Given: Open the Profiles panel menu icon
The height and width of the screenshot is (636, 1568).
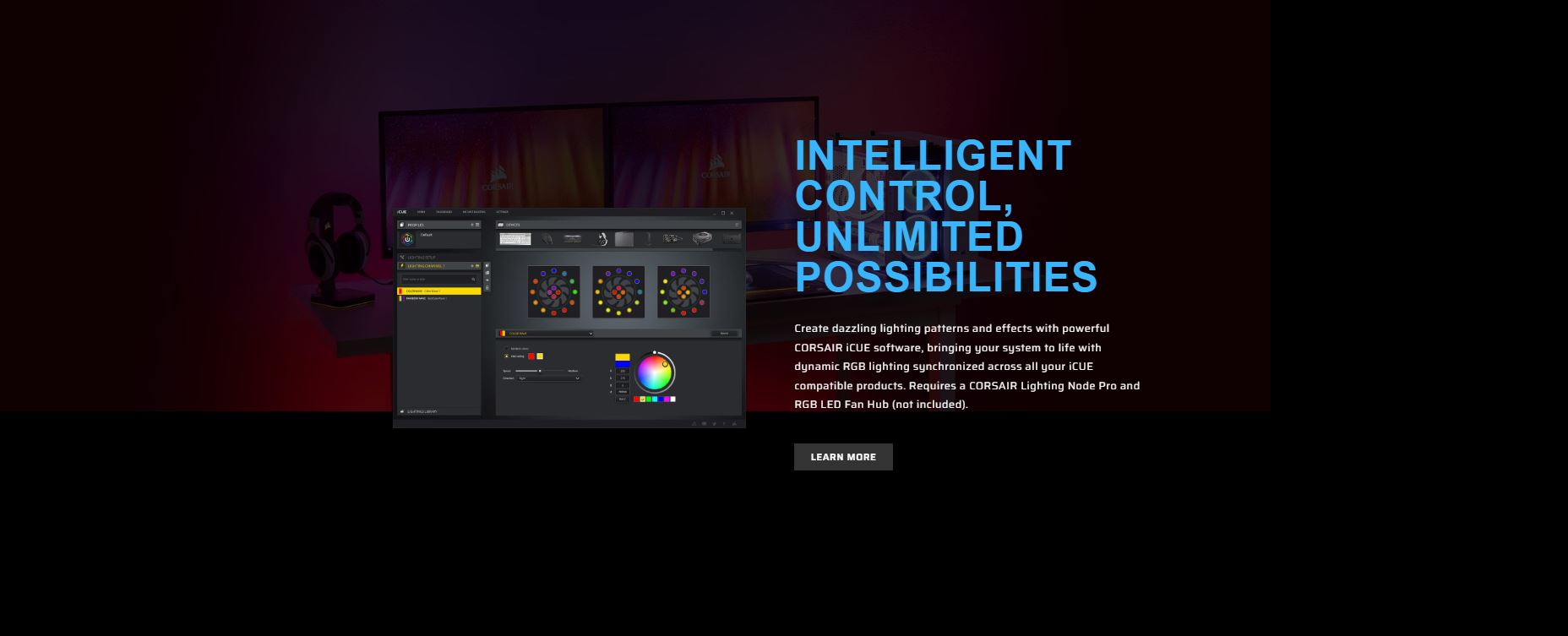Looking at the screenshot, I should click(x=477, y=225).
